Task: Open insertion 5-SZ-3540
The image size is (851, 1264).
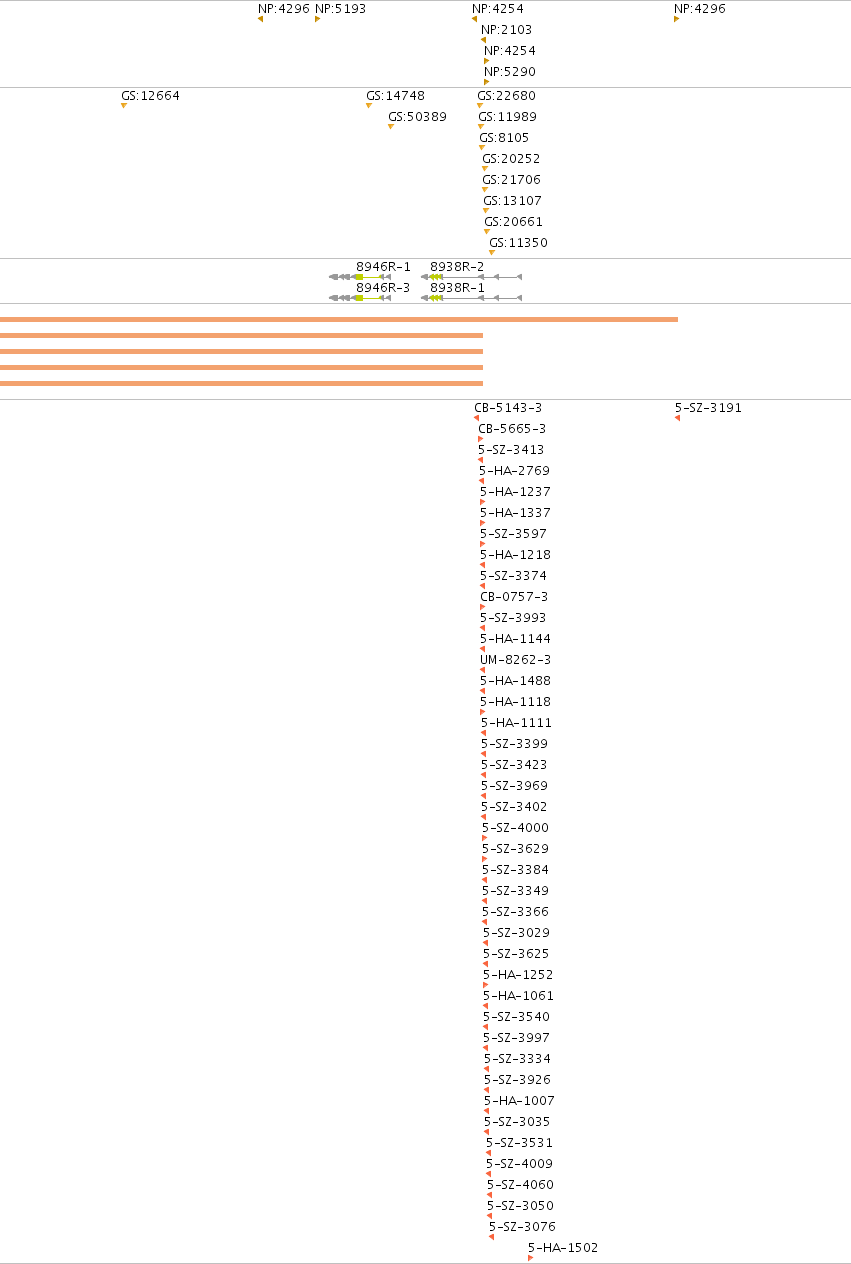Action: point(516,1018)
